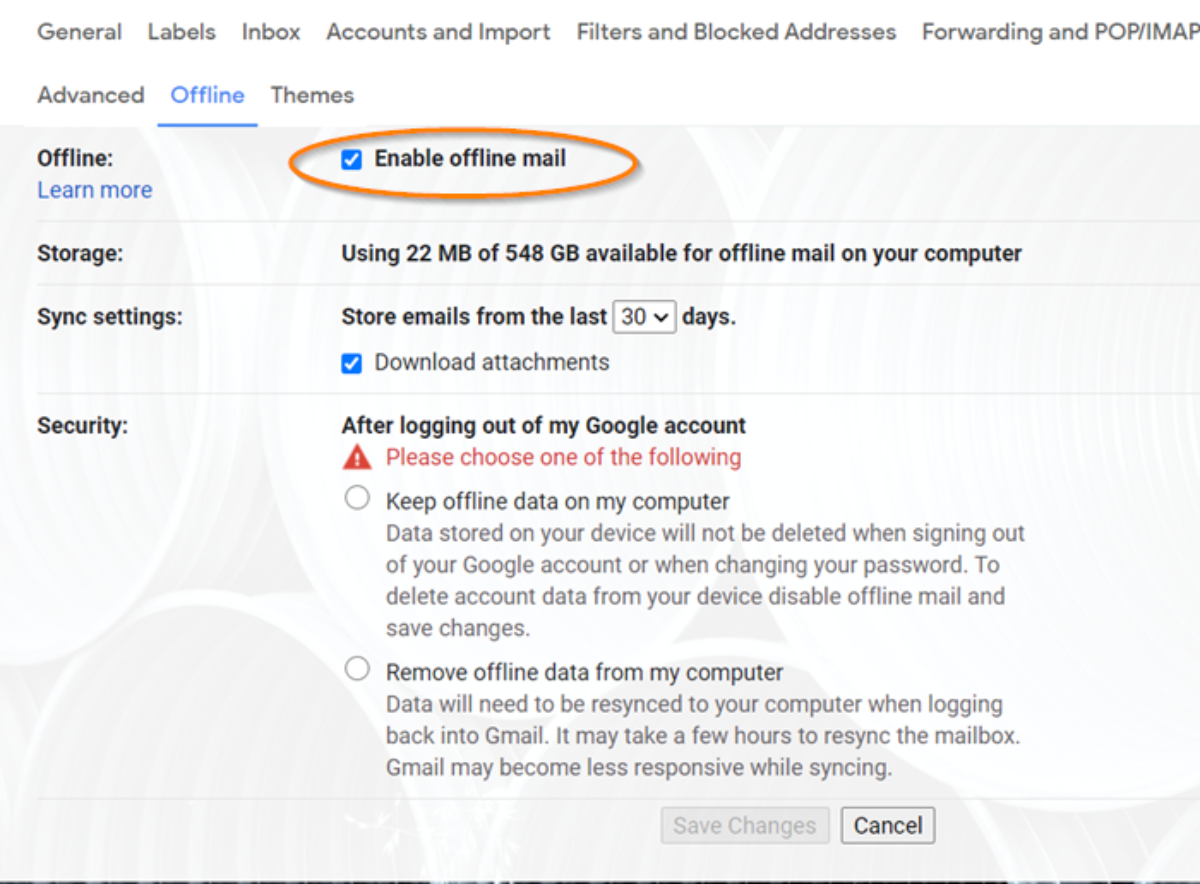1200x884 pixels.
Task: Click the red 'Please choose one' warning text
Action: pos(564,458)
